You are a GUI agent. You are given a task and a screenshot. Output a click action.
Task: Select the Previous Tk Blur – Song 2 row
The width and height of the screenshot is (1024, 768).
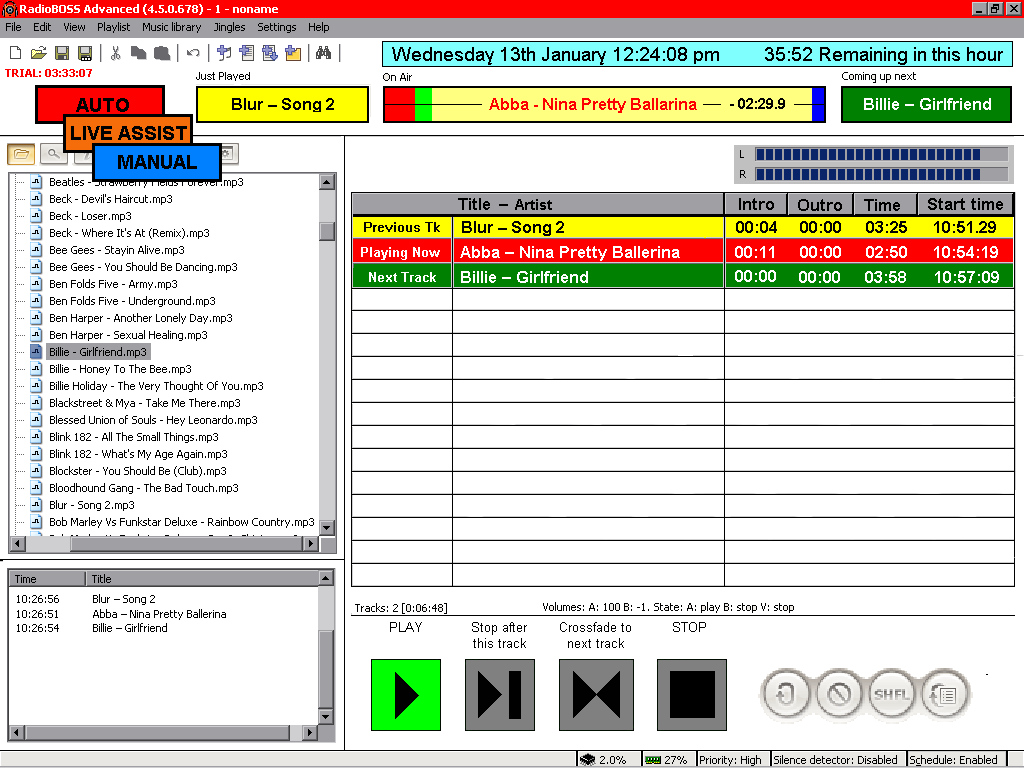click(682, 227)
